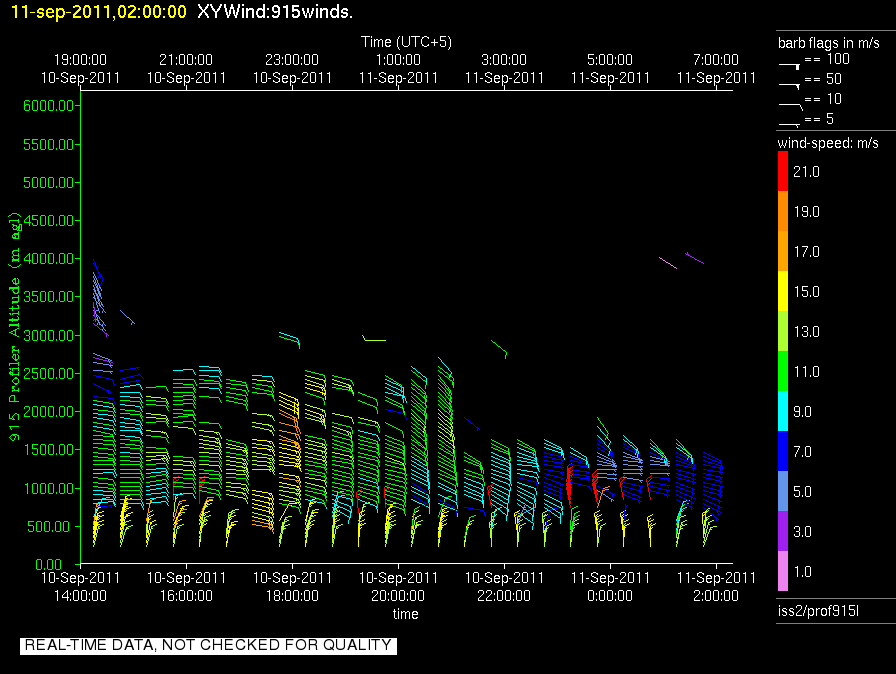Click the 4000.00 altitude tick label
The height and width of the screenshot is (674, 896).
click(49, 259)
